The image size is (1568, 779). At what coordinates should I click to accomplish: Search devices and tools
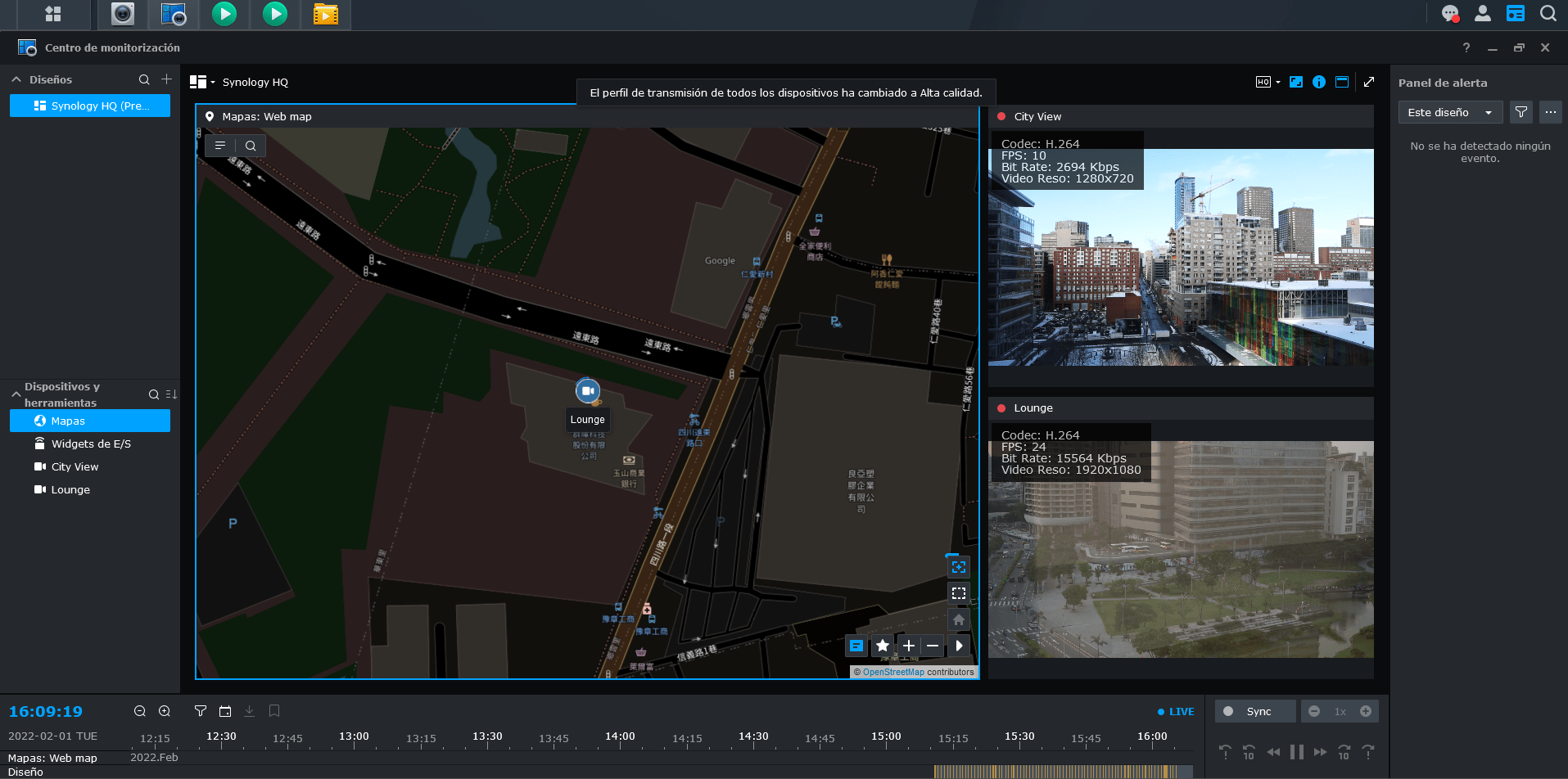pyautogui.click(x=154, y=394)
